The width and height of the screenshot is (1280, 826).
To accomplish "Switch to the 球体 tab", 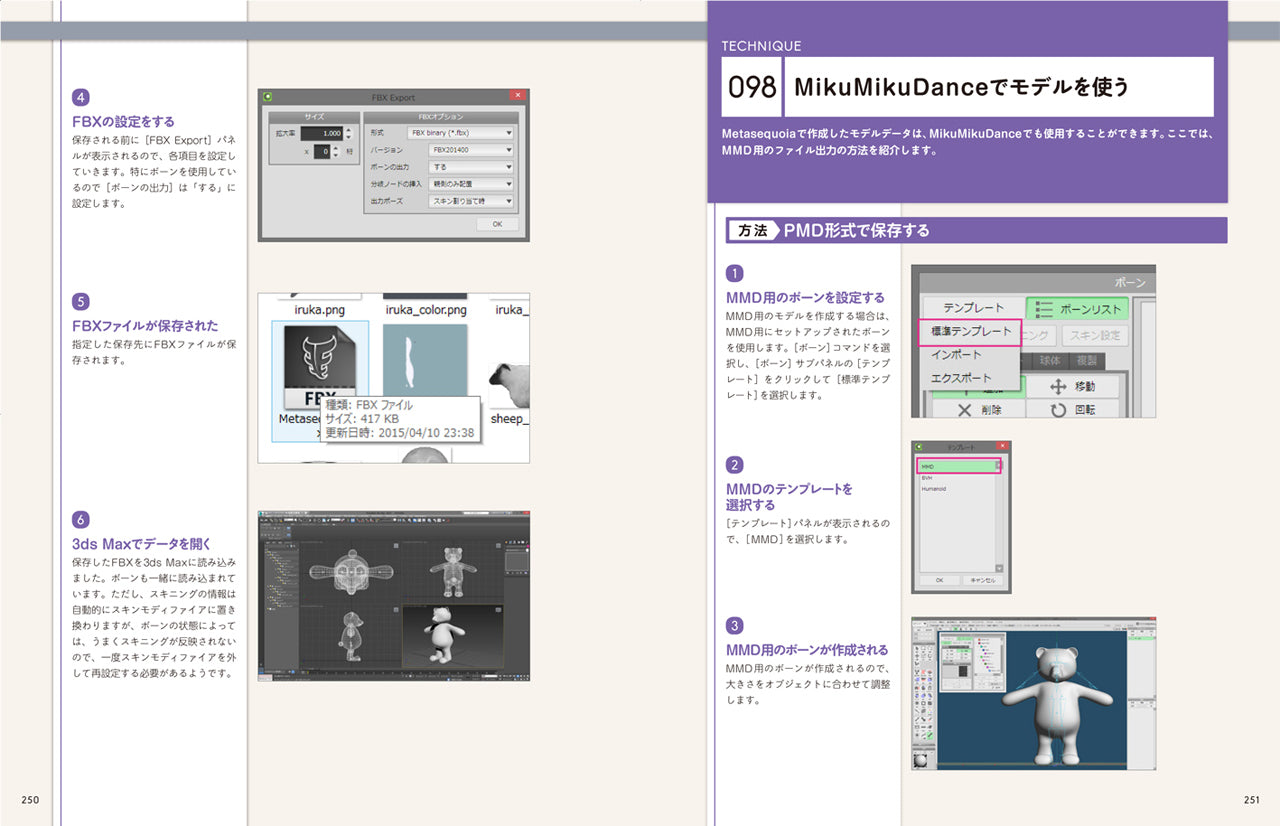I will [1050, 360].
